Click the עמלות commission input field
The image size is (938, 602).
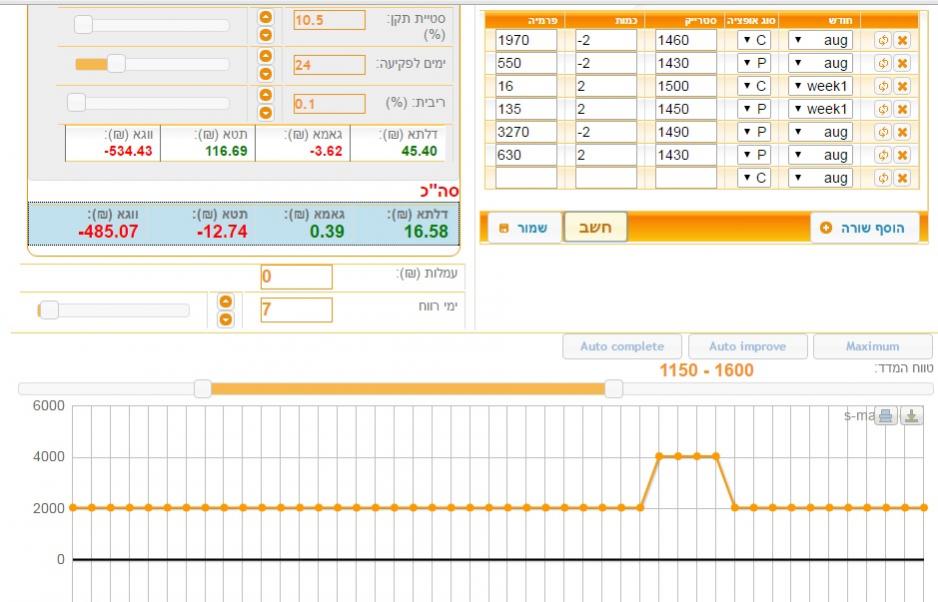pos(296,276)
